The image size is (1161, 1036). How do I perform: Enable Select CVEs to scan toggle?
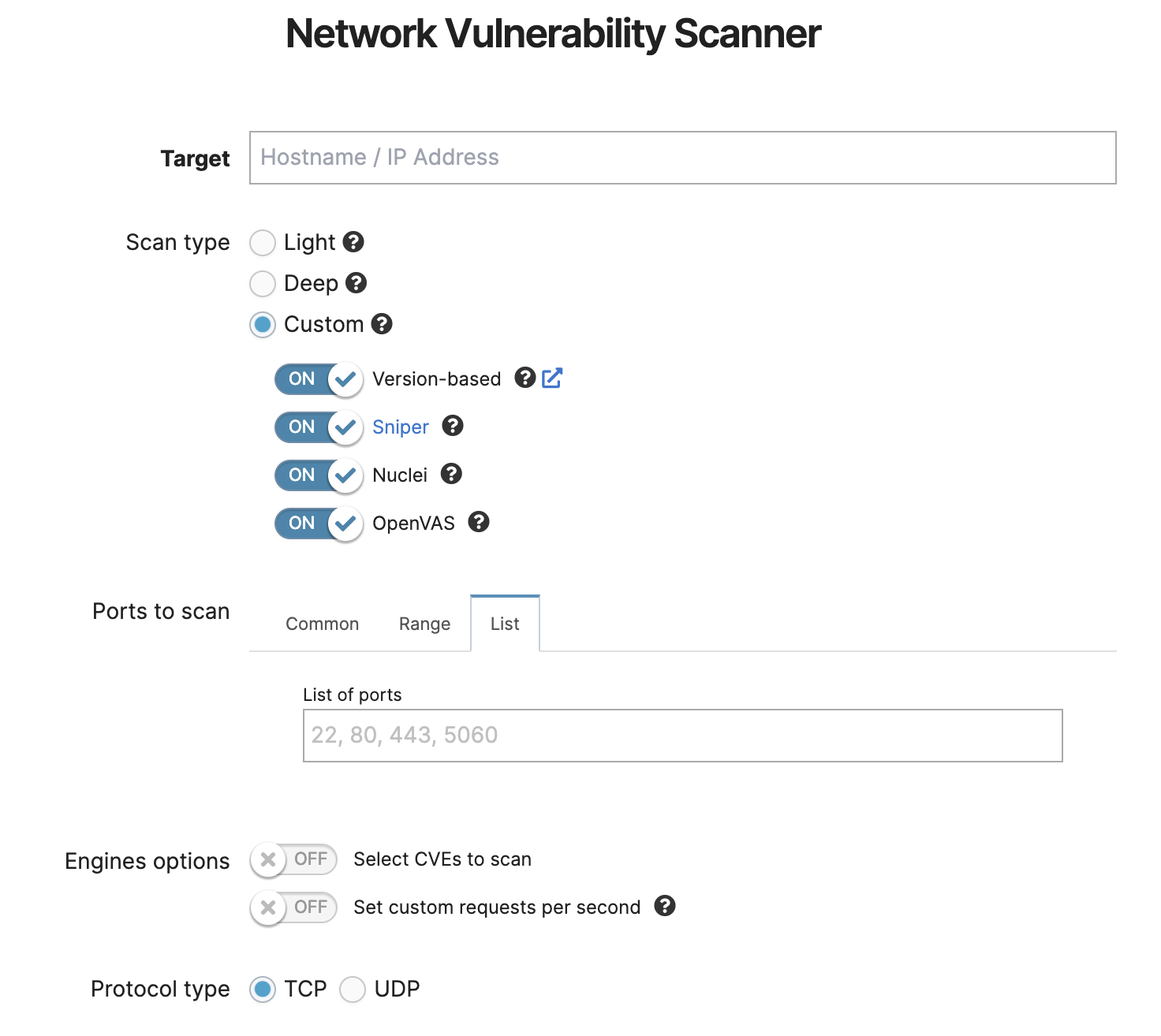[x=293, y=859]
